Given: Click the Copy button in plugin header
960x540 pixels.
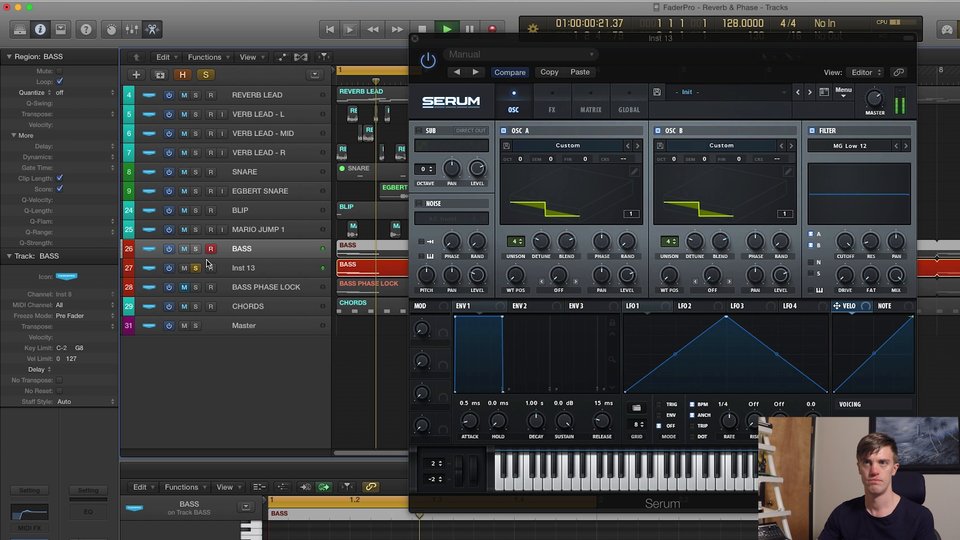Looking at the screenshot, I should pyautogui.click(x=549, y=72).
